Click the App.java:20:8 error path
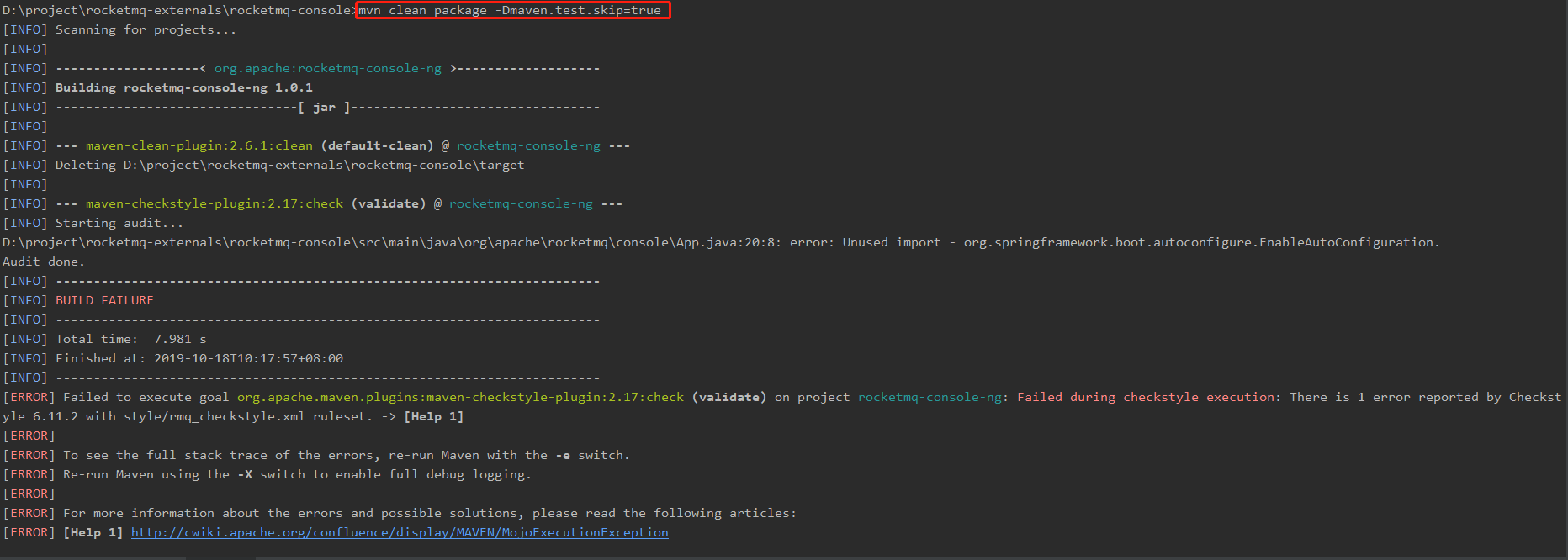The width and height of the screenshot is (1568, 560). click(391, 242)
